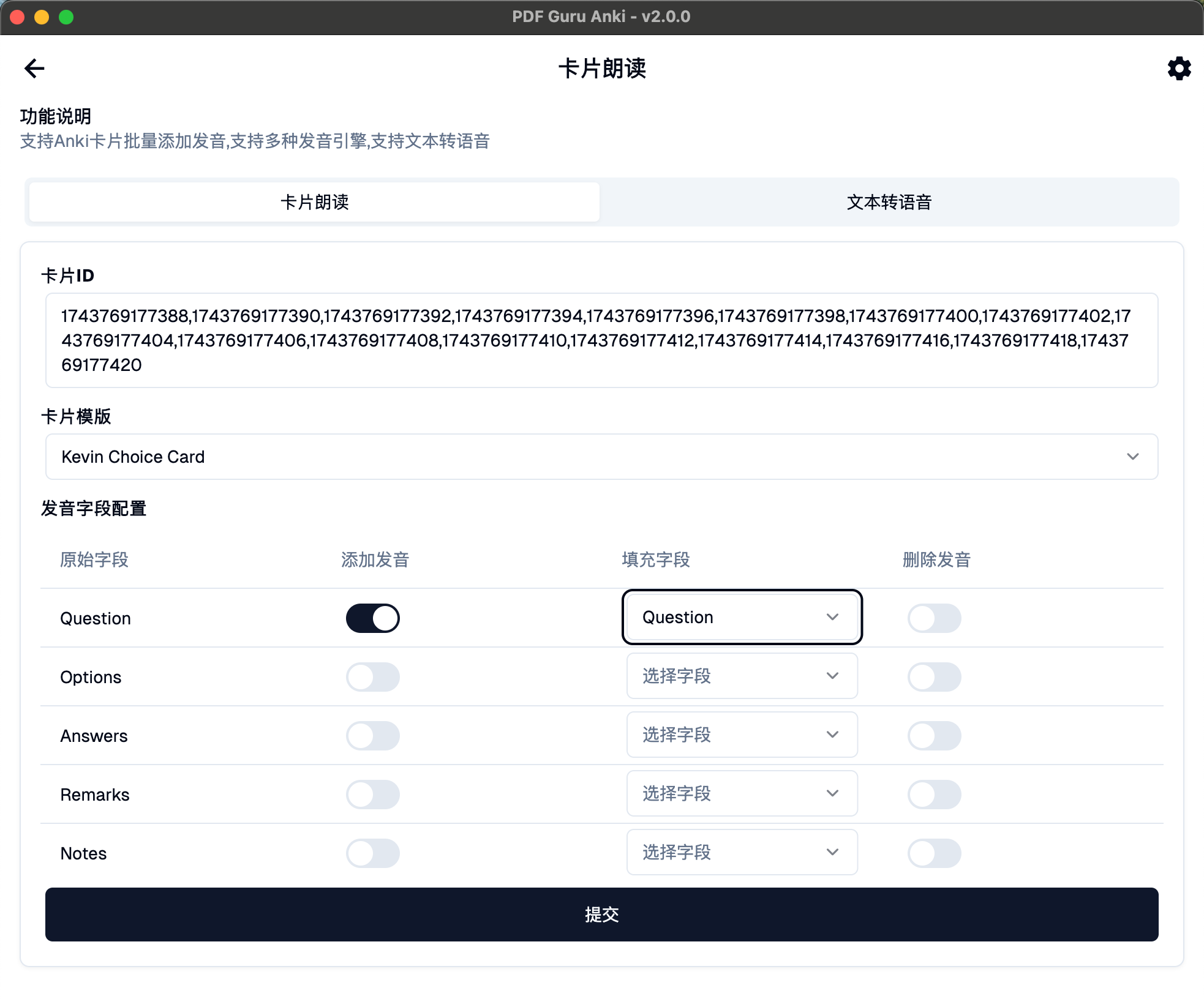This screenshot has width=1204, height=999.
Task: Open 选择字段 dropdown in Remarks row
Action: pyautogui.click(x=742, y=793)
